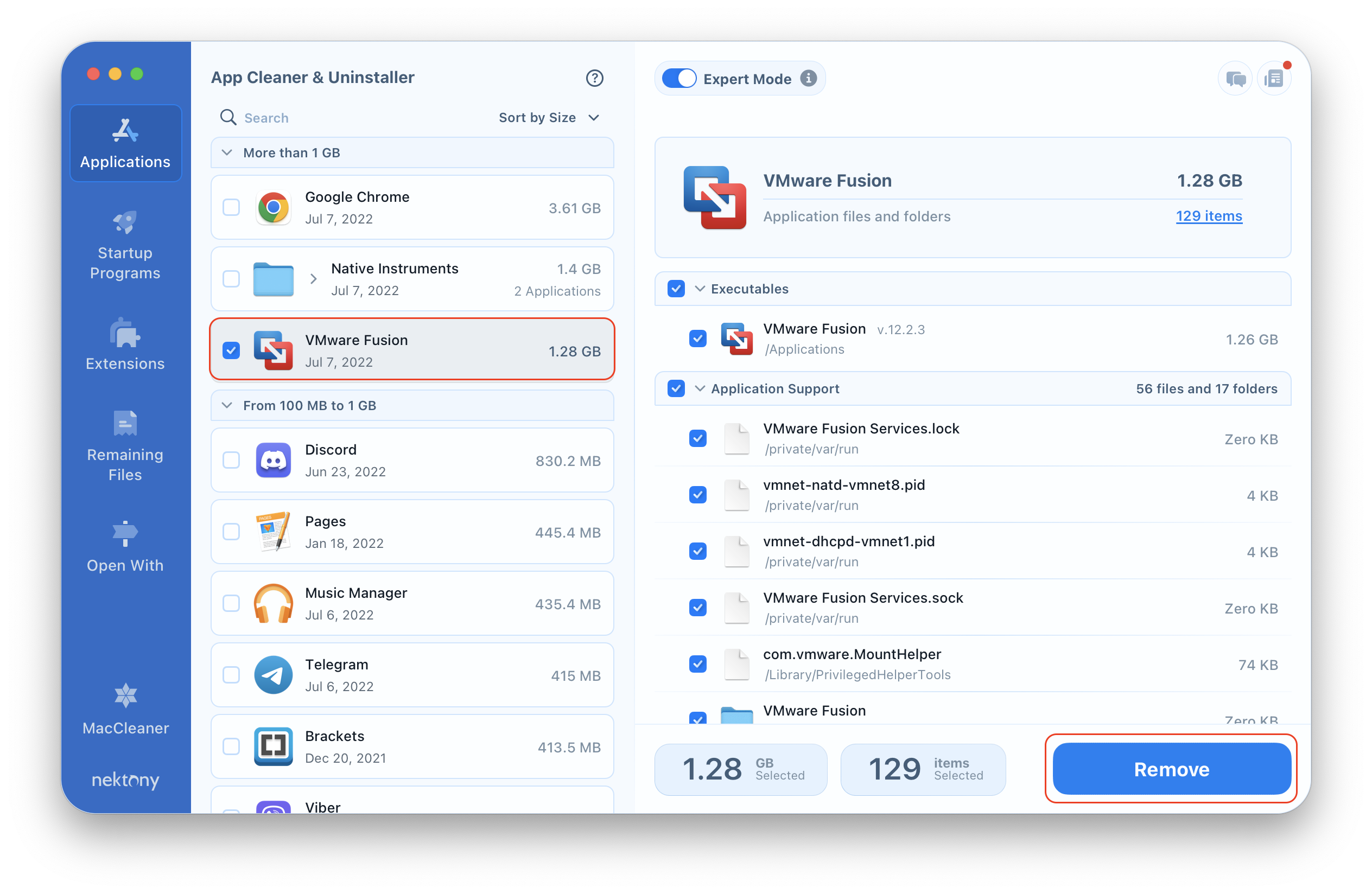1372x894 pixels.
Task: Uncheck the Executables section checkbox
Action: point(677,289)
